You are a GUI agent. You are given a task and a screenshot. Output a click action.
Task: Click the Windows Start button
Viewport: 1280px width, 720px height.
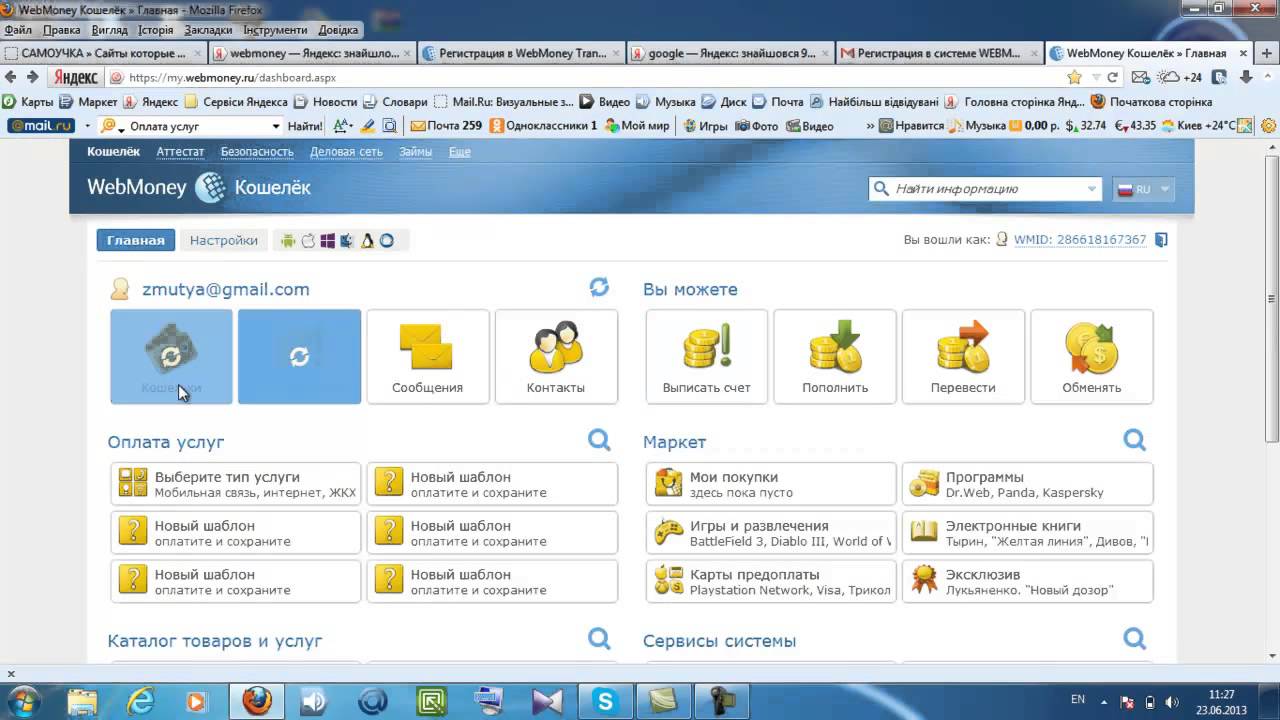coord(23,701)
